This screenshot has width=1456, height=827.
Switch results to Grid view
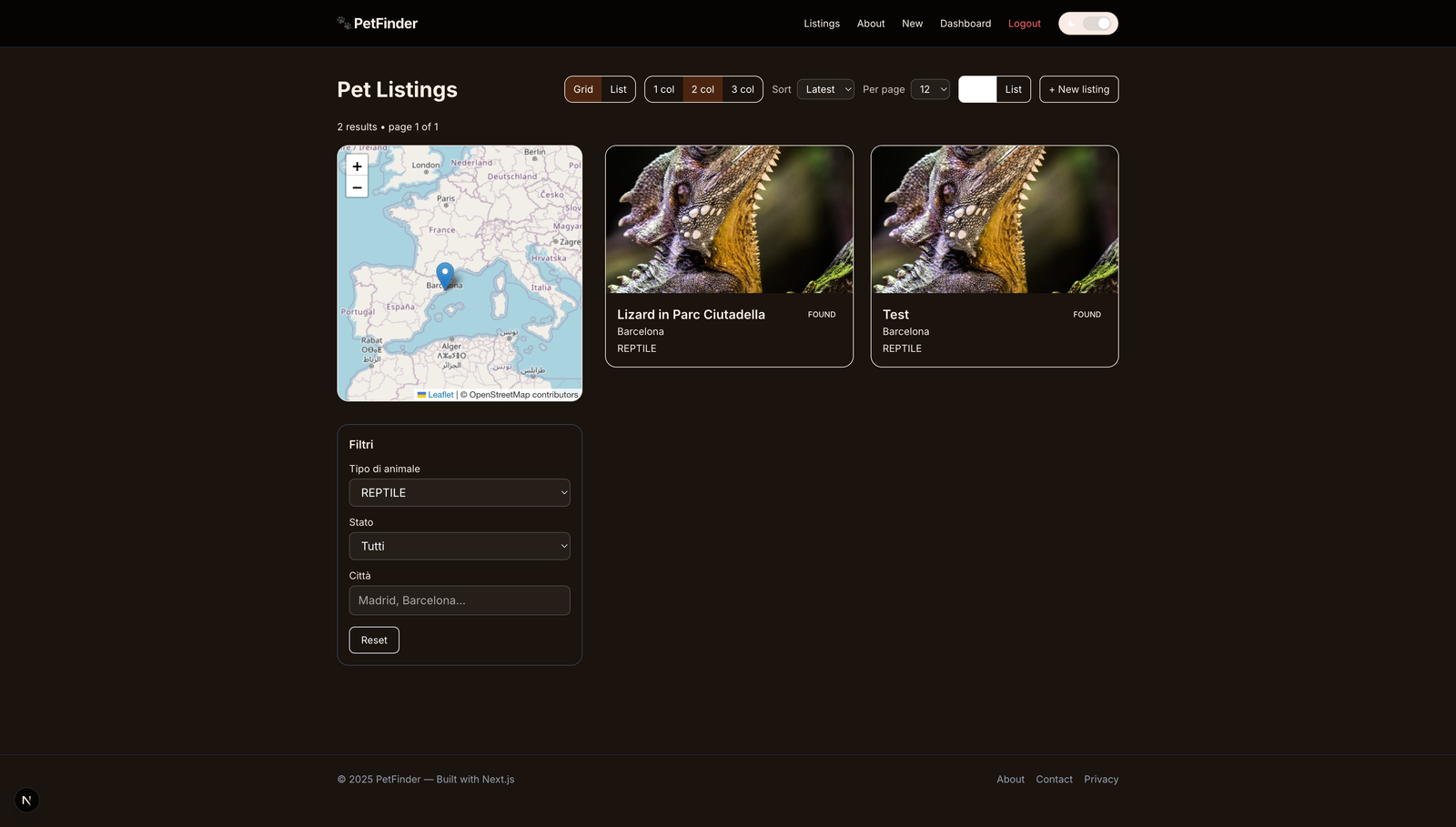pos(583,89)
